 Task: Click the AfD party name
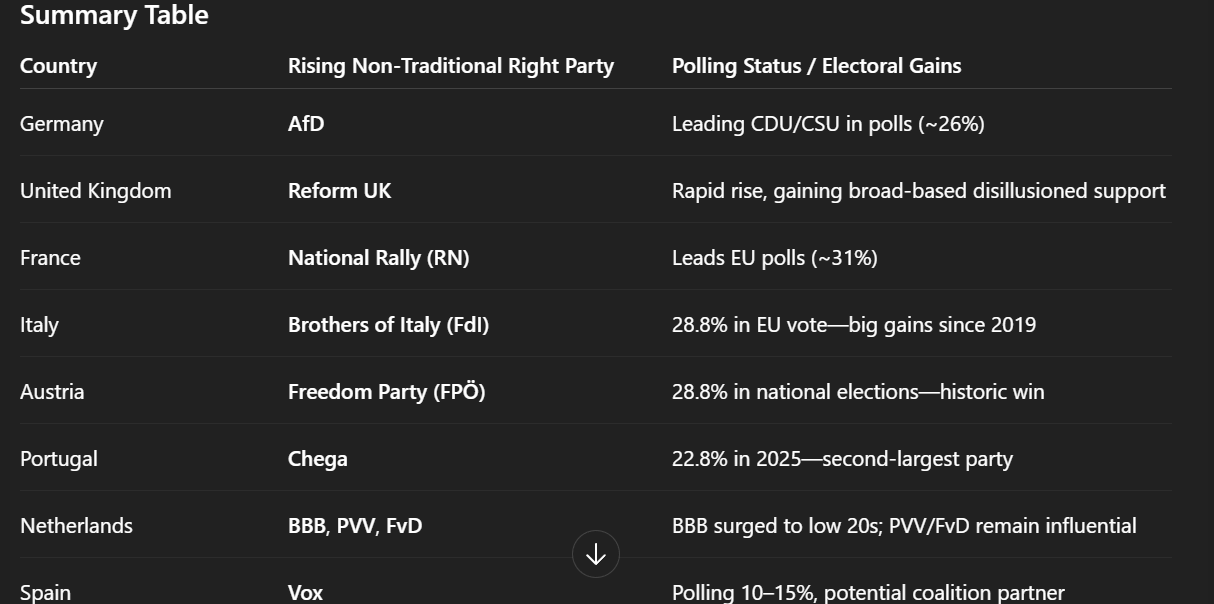point(306,124)
